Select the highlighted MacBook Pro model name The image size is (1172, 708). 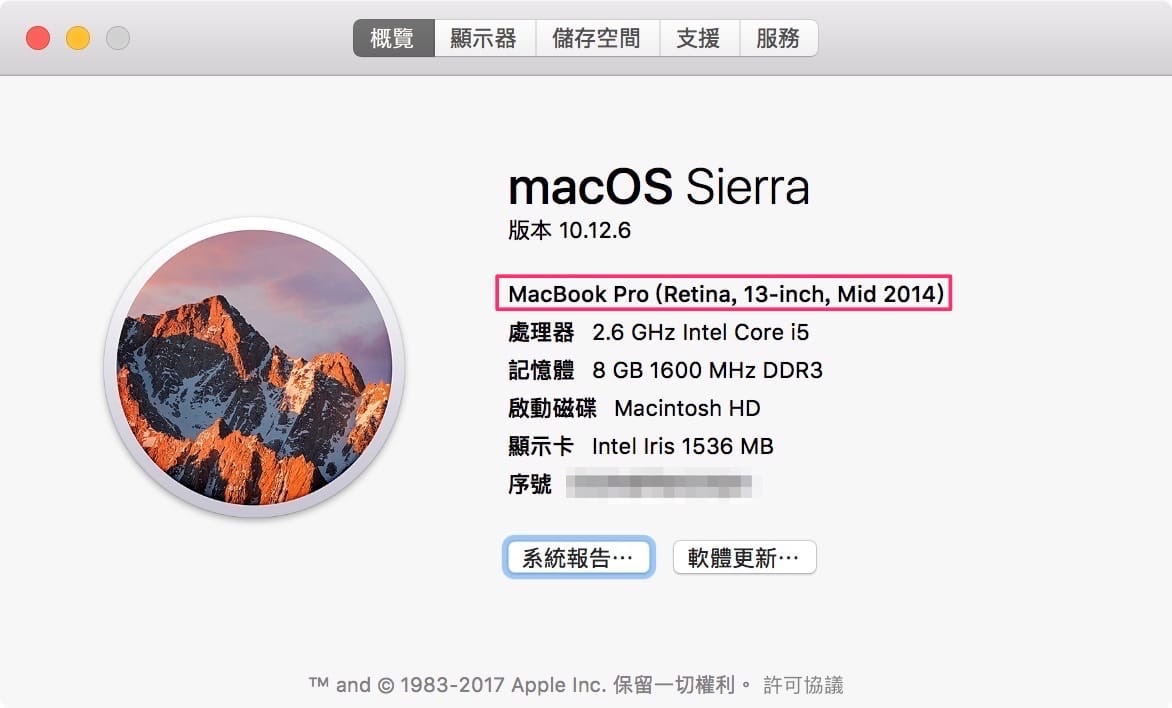727,294
